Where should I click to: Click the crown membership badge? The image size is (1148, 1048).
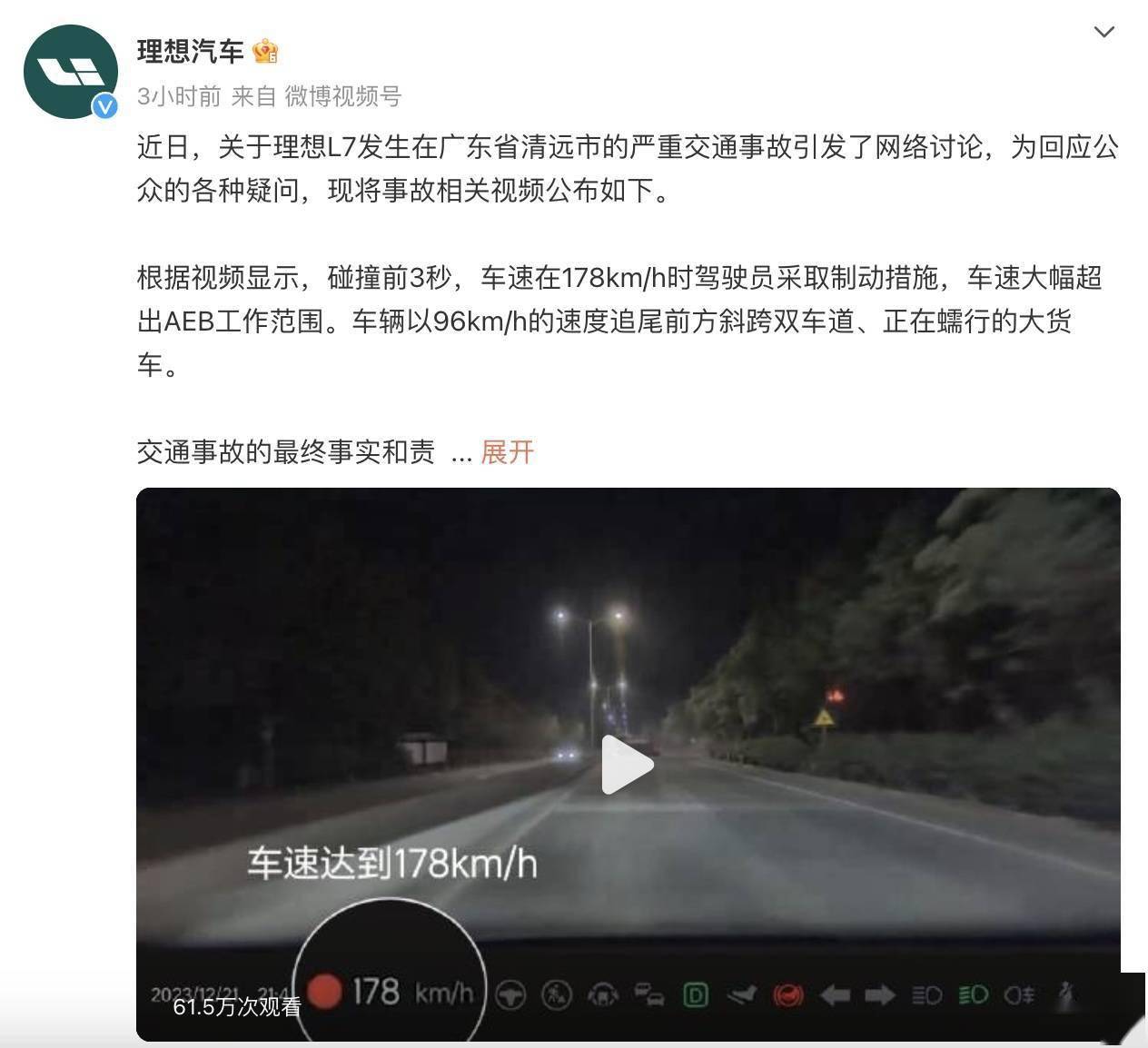[x=265, y=52]
